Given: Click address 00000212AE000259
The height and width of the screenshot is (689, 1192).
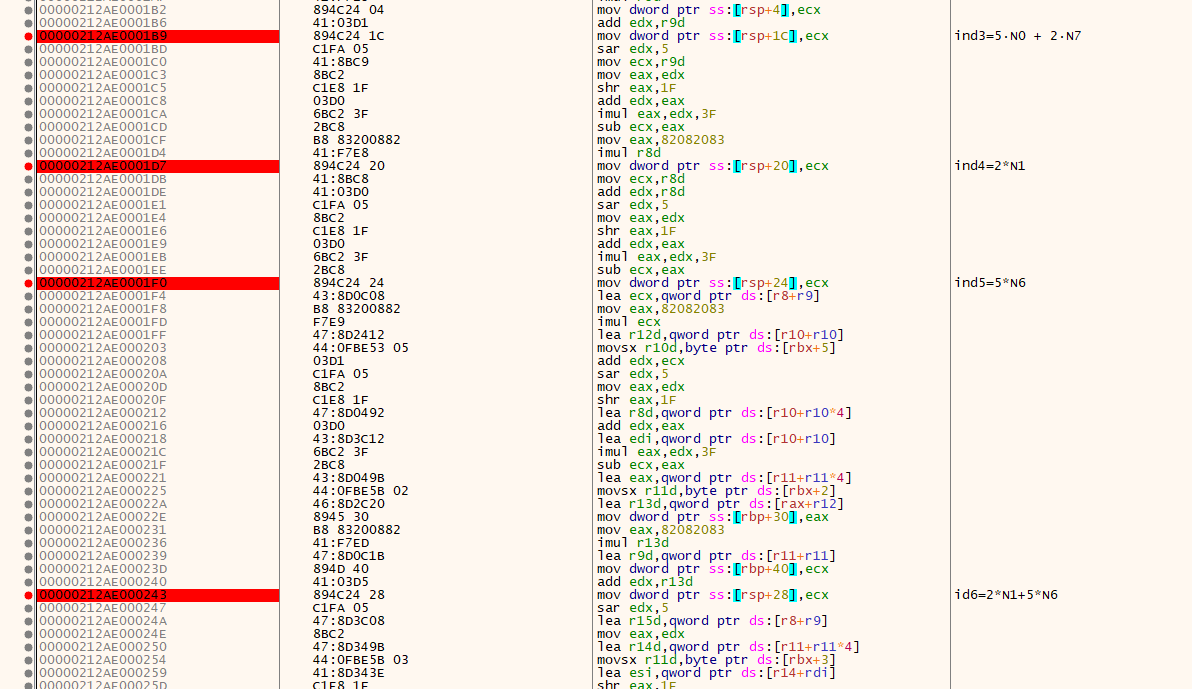Looking at the screenshot, I should [103, 673].
